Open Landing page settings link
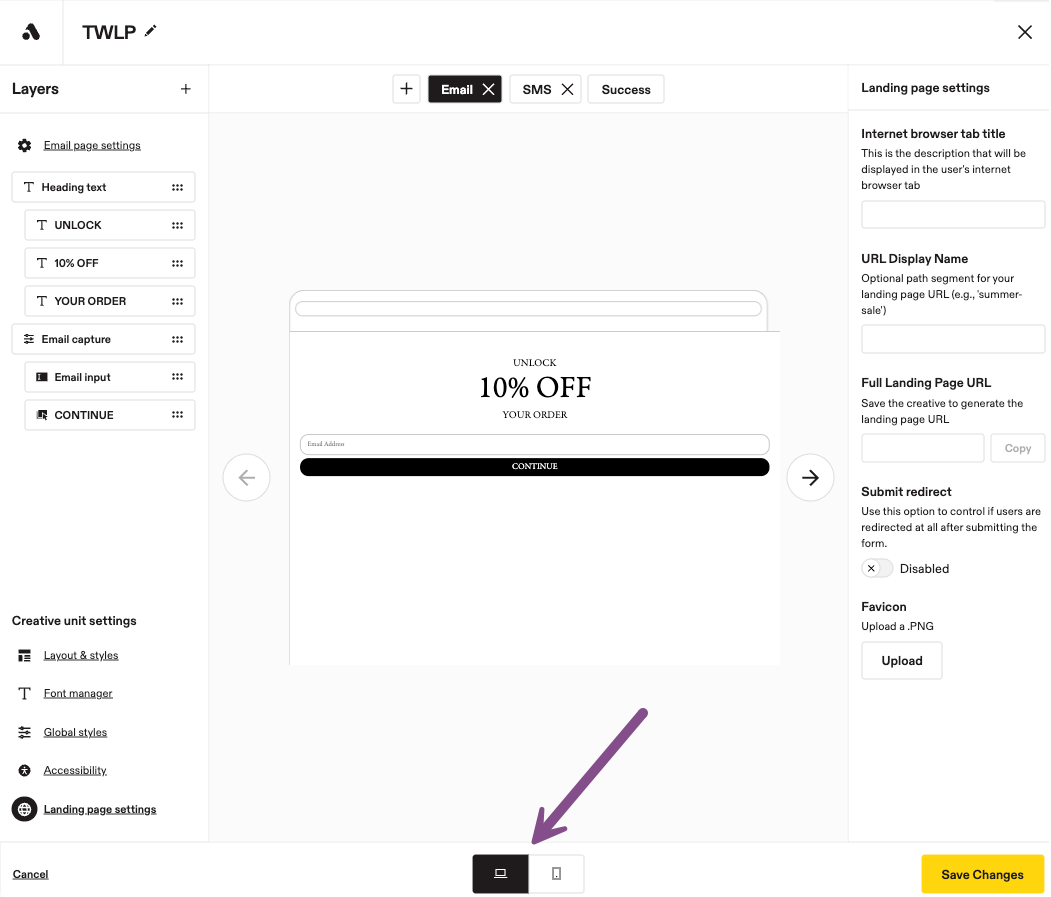 click(x=100, y=809)
